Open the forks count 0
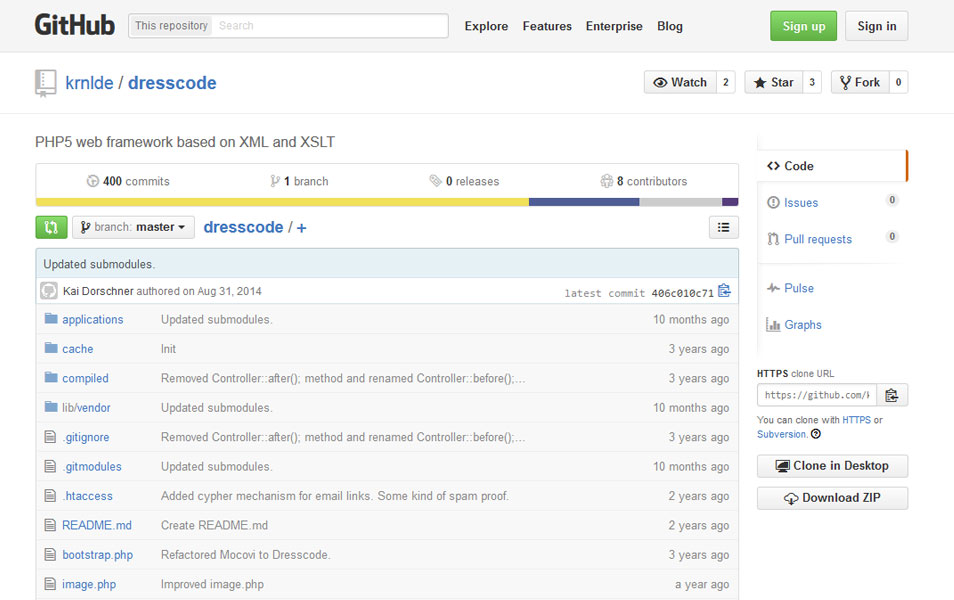Image resolution: width=954 pixels, height=600 pixels. [x=899, y=82]
